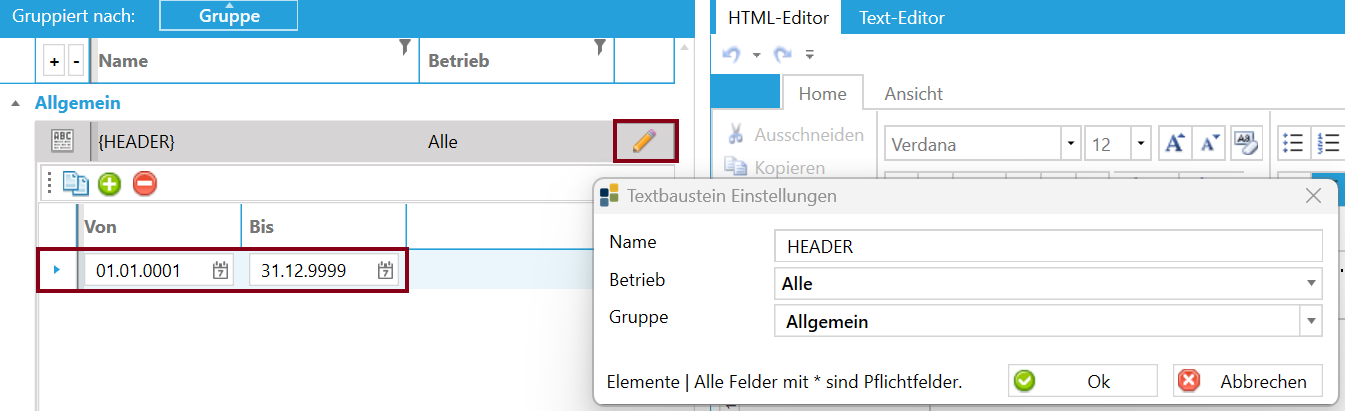
Task: Click the grid scrollbar up arrow
Action: coord(685,46)
